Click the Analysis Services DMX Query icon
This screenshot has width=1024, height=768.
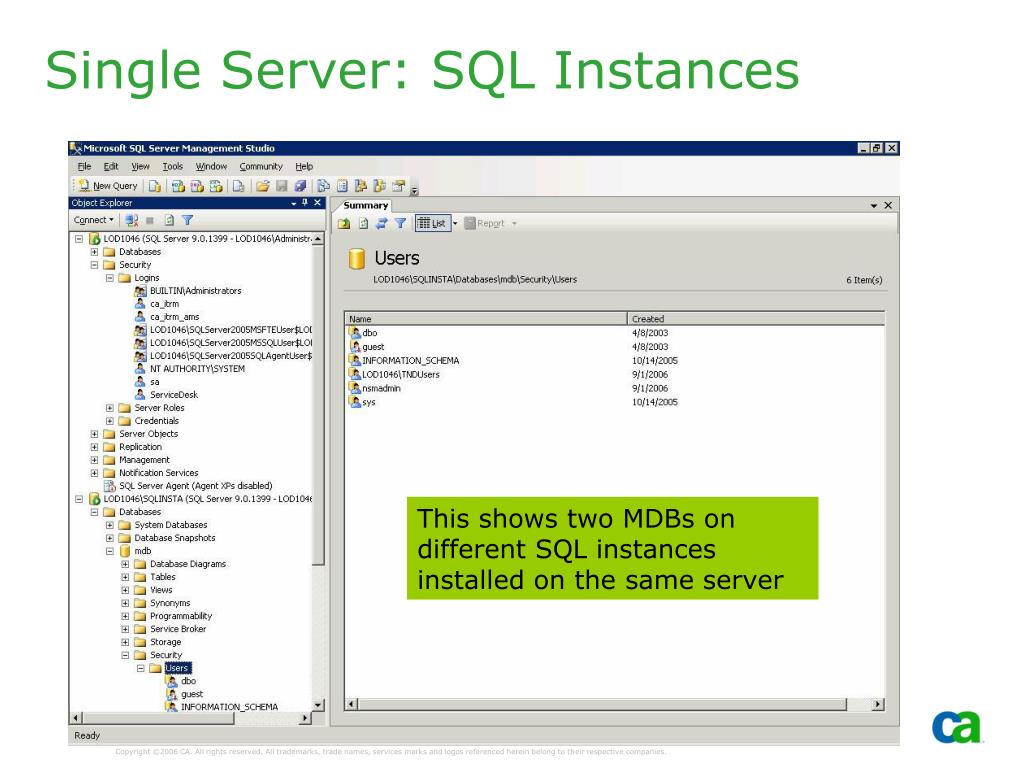pyautogui.click(x=197, y=186)
